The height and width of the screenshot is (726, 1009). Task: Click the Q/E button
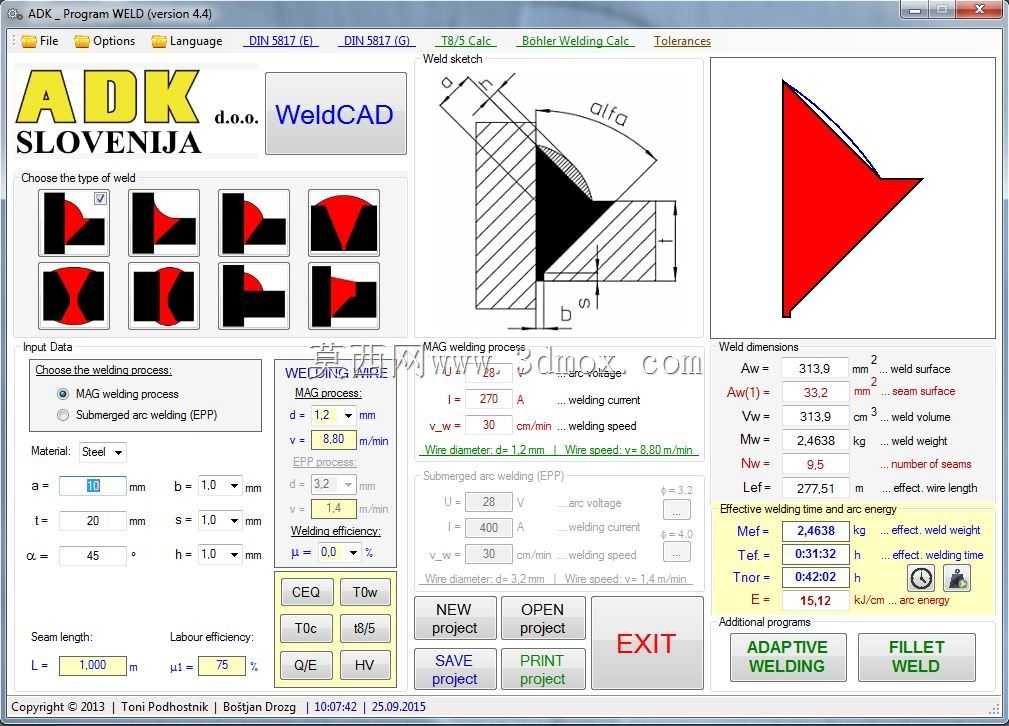click(x=306, y=665)
